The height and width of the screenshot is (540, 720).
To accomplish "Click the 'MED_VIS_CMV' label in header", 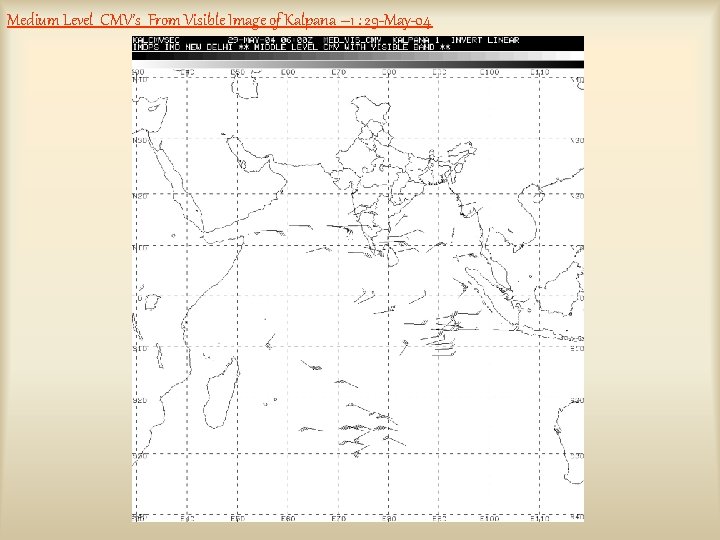I will point(352,40).
